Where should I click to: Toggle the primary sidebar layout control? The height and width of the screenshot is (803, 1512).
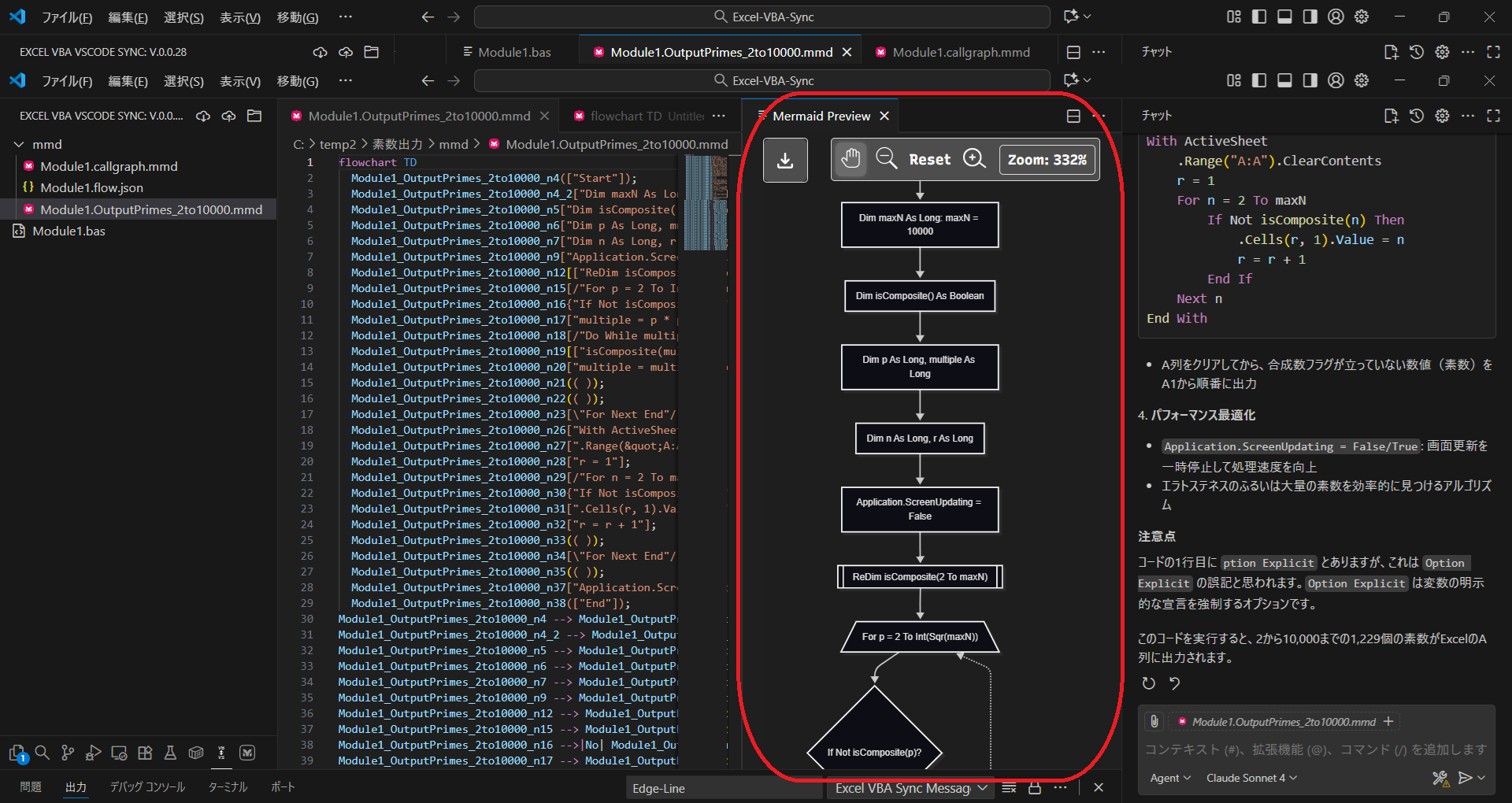[x=1258, y=80]
